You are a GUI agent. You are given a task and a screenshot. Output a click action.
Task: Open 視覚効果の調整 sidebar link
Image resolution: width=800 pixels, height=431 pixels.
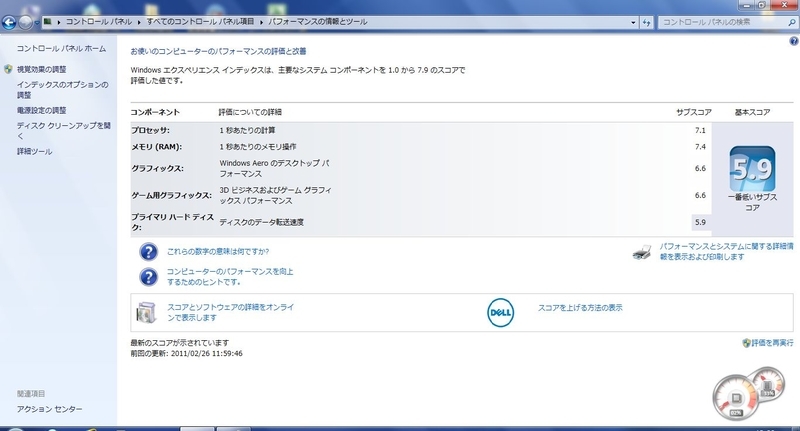42,69
